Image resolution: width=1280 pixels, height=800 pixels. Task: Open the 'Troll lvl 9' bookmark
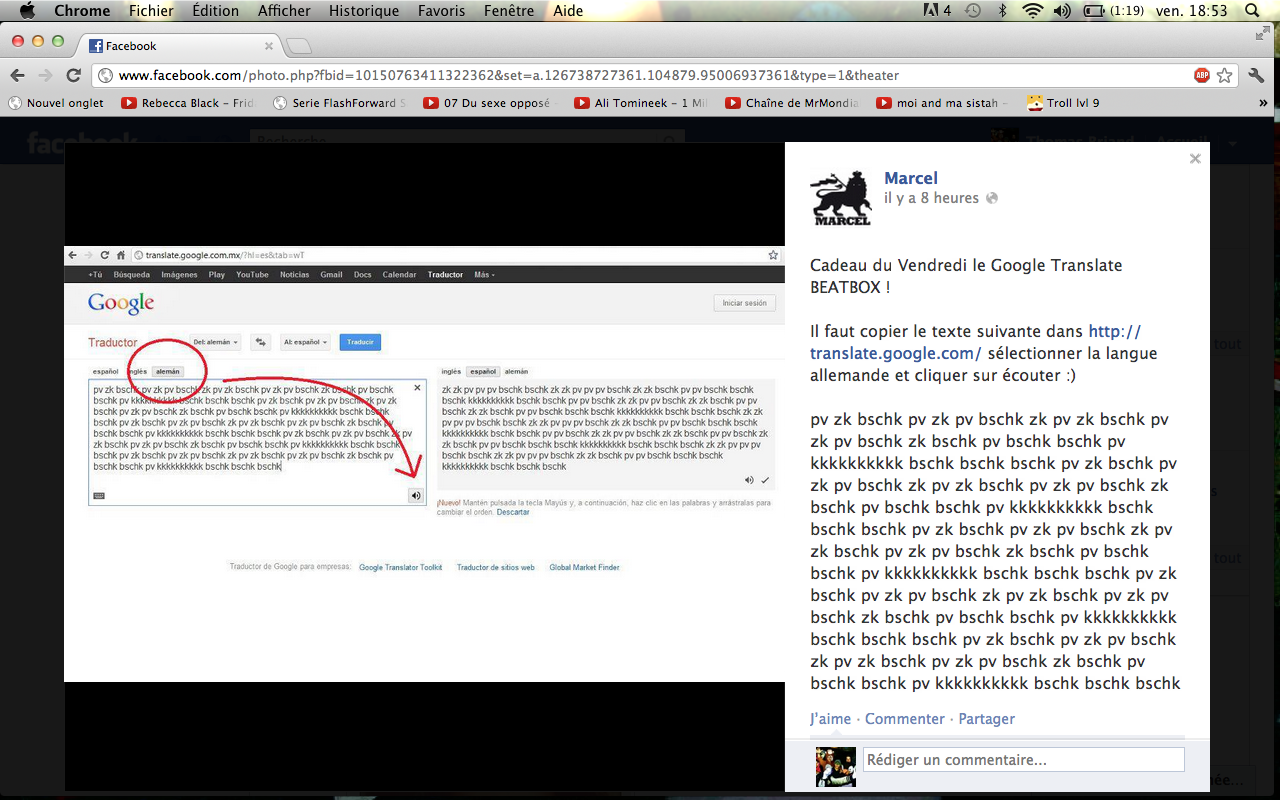(1063, 103)
